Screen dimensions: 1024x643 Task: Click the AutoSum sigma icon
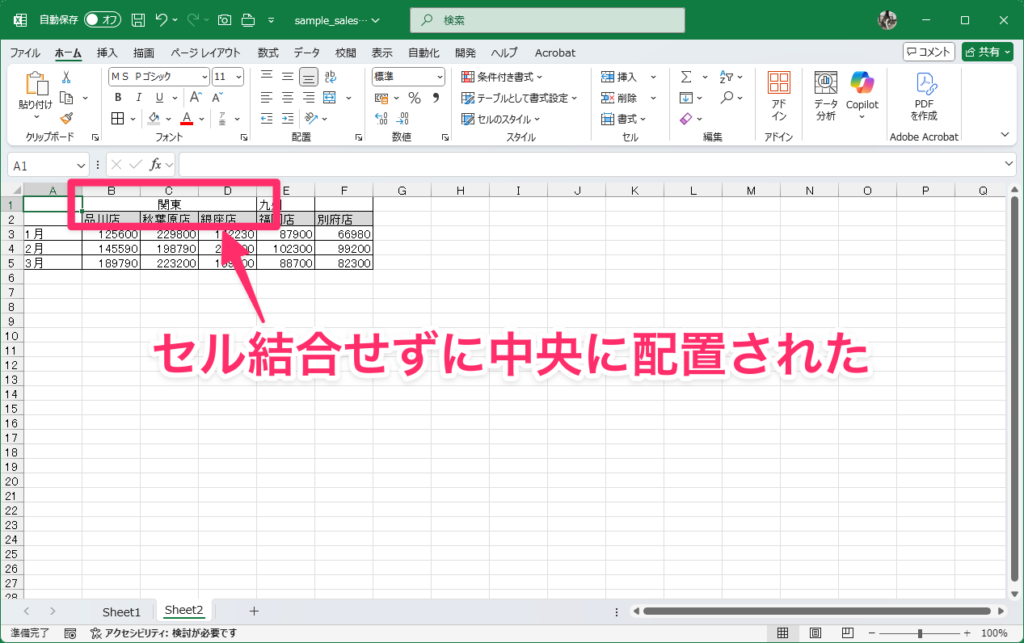(x=686, y=77)
